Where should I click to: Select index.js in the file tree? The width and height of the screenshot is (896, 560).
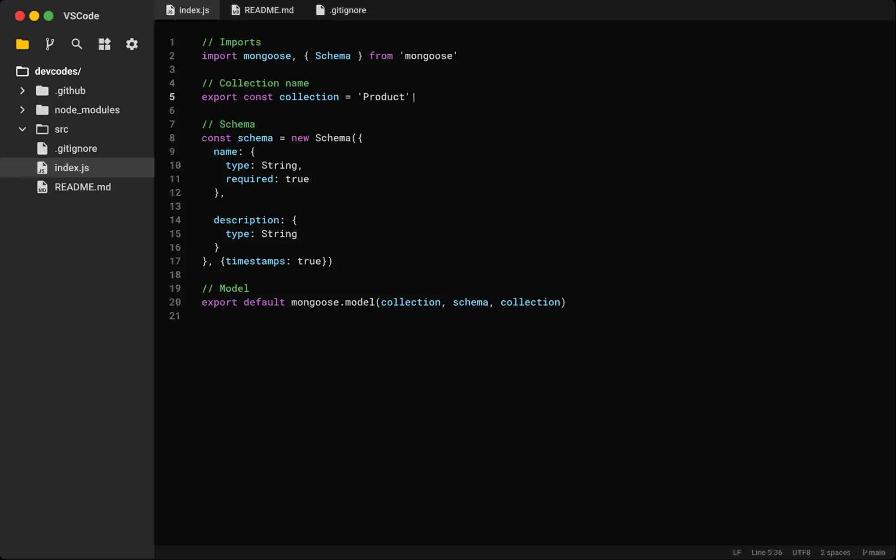tap(77, 167)
